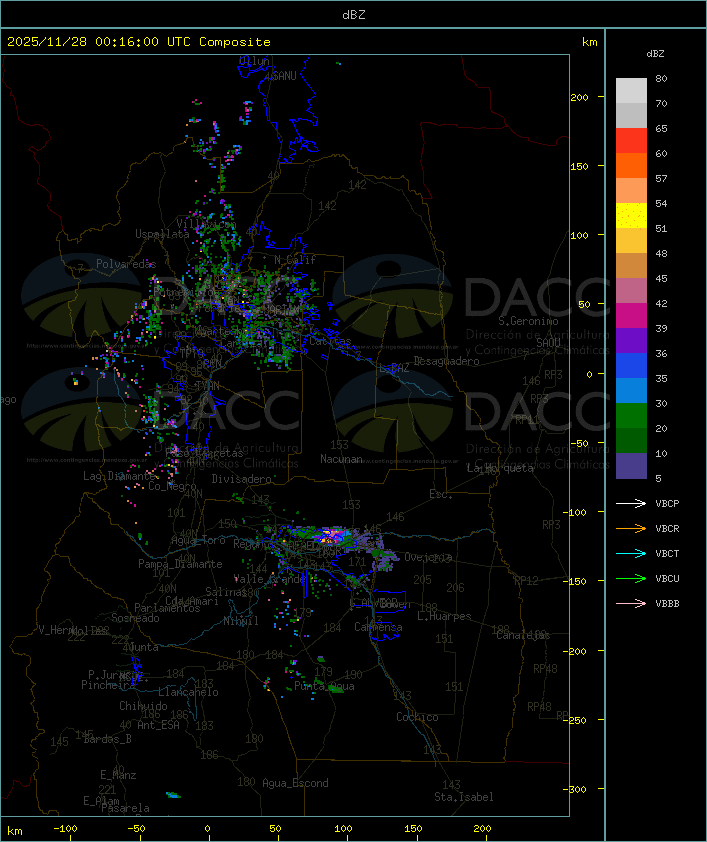The height and width of the screenshot is (842, 707).
Task: Pick the gray 65-70 dBZ legend swatch
Action: coord(631,115)
